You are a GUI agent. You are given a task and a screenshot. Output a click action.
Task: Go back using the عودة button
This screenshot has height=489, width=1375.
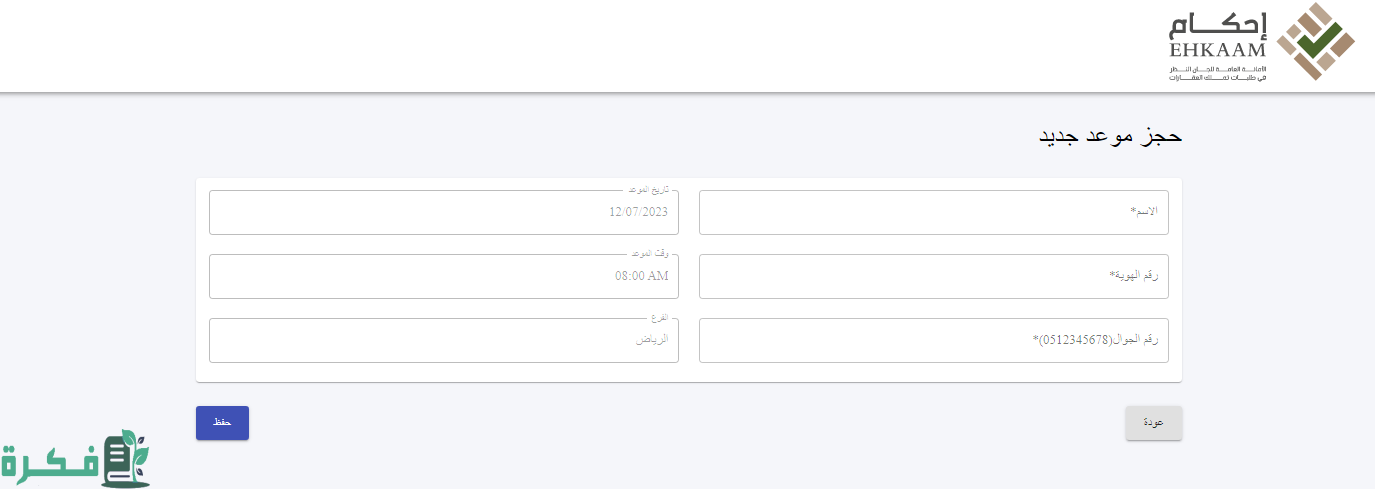1154,423
